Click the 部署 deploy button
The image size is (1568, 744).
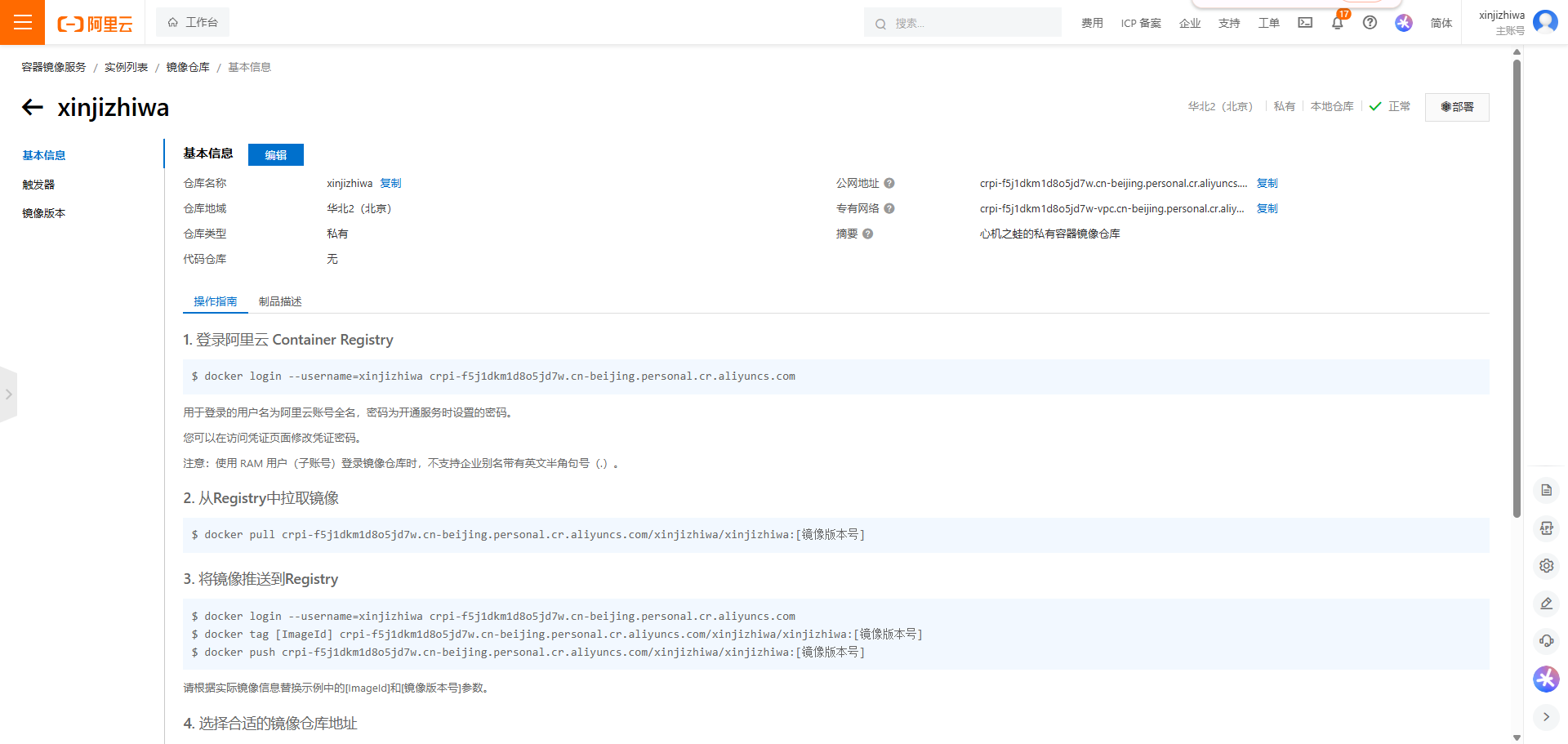pyautogui.click(x=1457, y=107)
